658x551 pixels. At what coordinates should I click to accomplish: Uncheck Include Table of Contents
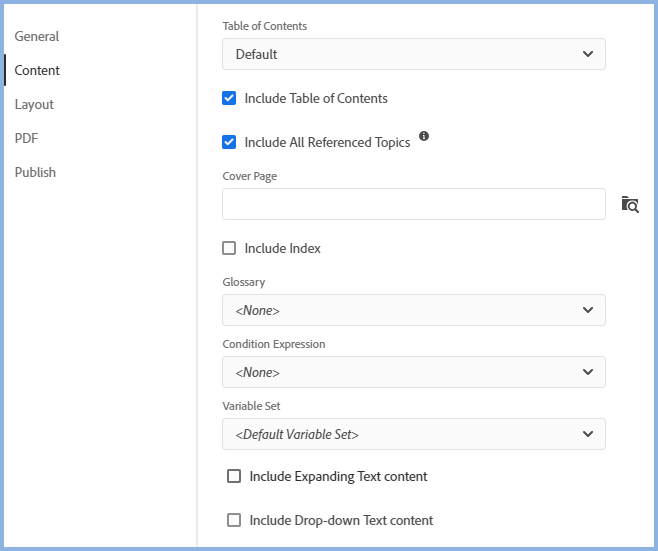click(x=229, y=98)
